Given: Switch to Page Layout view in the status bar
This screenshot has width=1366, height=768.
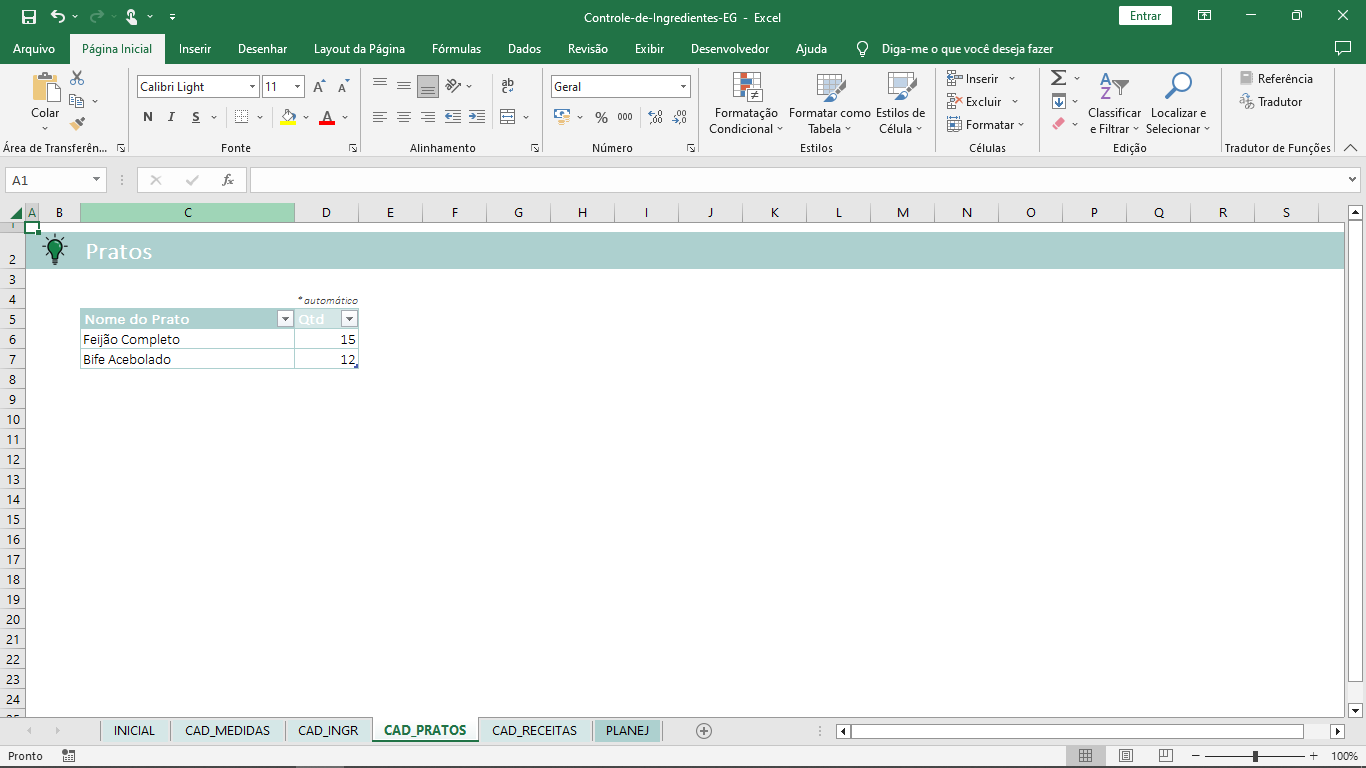Looking at the screenshot, I should pyautogui.click(x=1126, y=756).
